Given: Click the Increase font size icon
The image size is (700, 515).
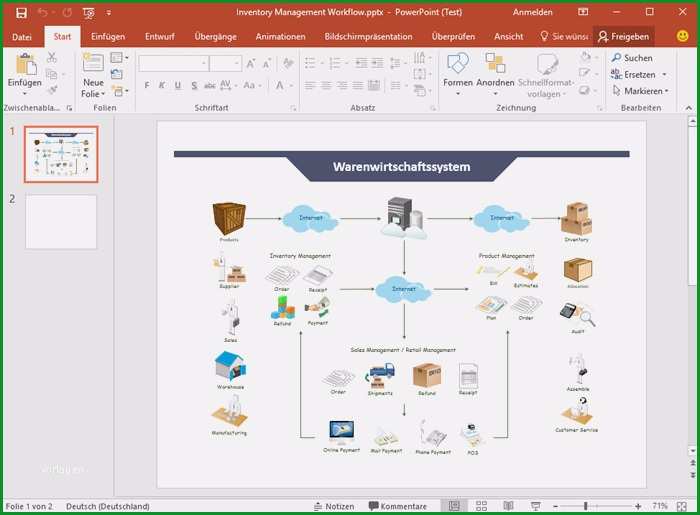Looking at the screenshot, I should (x=251, y=64).
